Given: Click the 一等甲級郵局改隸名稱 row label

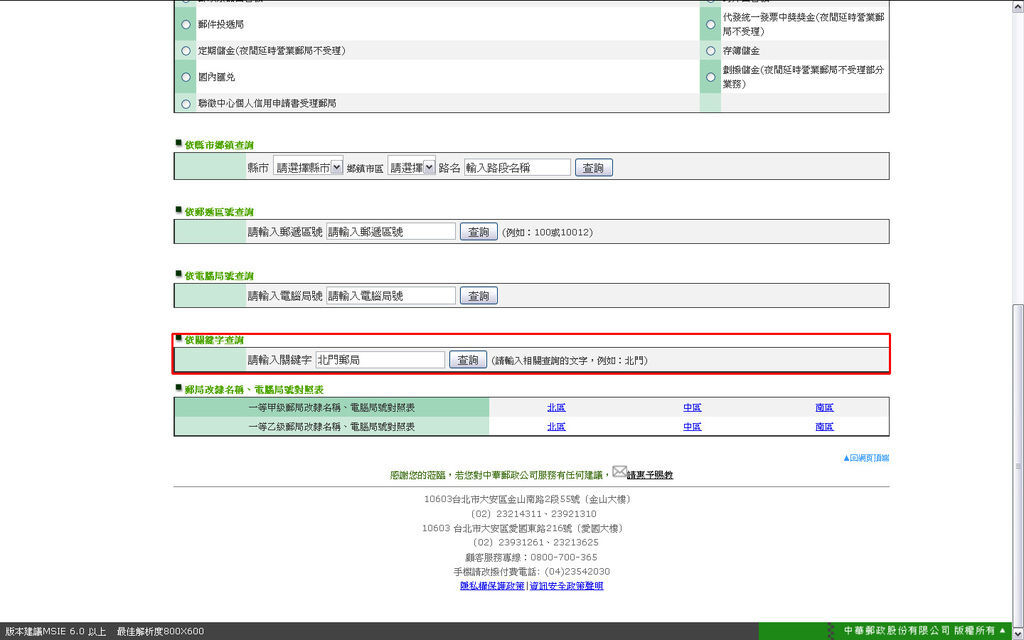Looking at the screenshot, I should click(332, 408).
